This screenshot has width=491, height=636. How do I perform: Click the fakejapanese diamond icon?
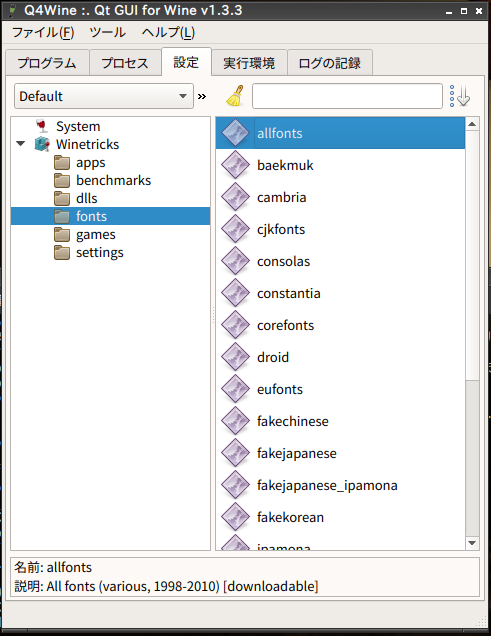coord(235,453)
